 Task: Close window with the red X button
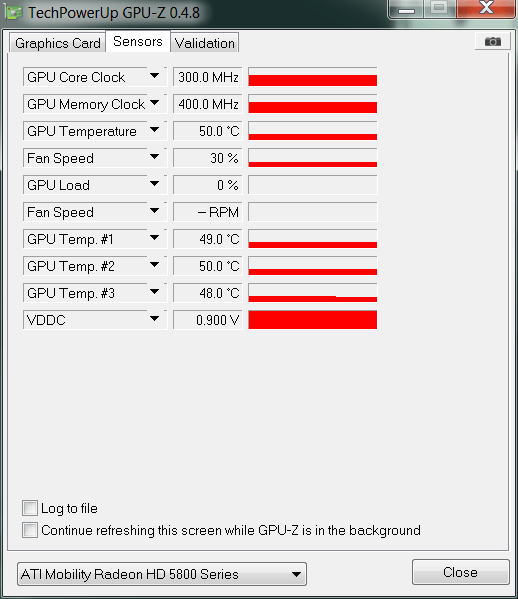[x=486, y=8]
